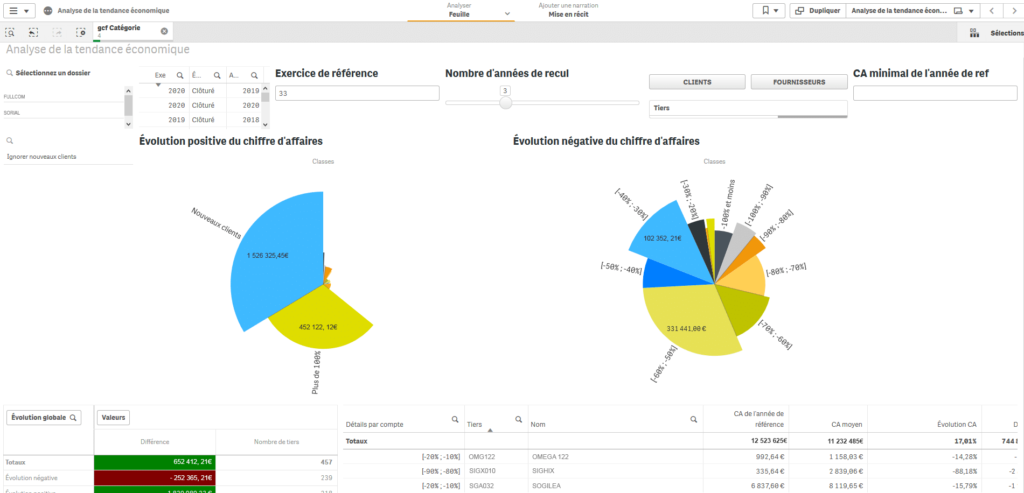
Task: Open the hamburger navigation menu
Action: [x=20, y=10]
